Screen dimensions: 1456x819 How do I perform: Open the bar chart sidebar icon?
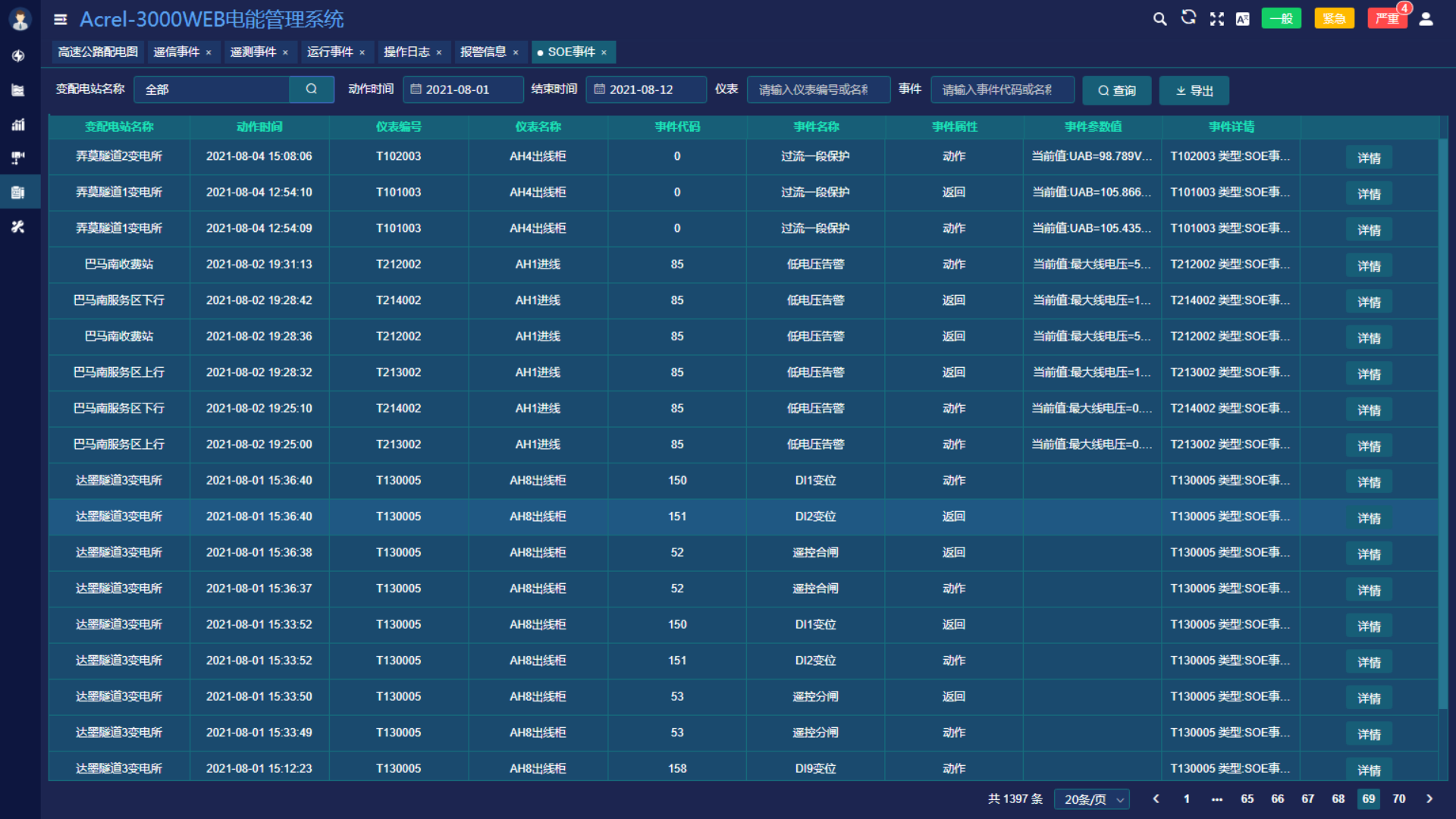pos(18,124)
